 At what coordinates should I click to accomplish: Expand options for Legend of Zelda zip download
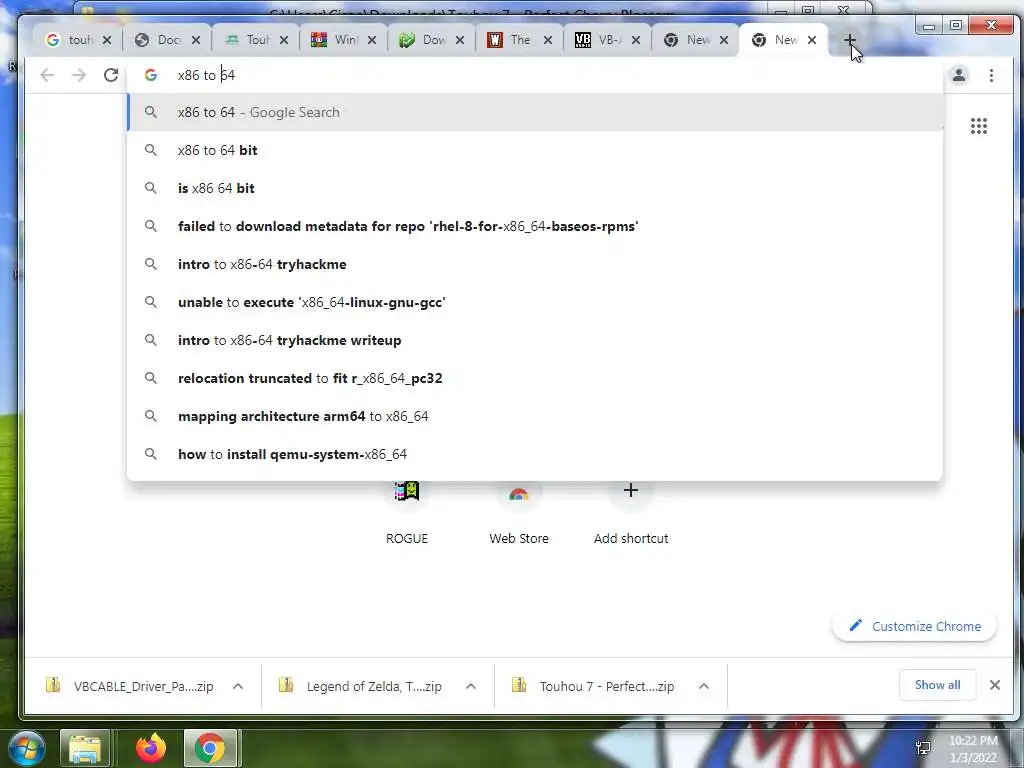coord(471,686)
